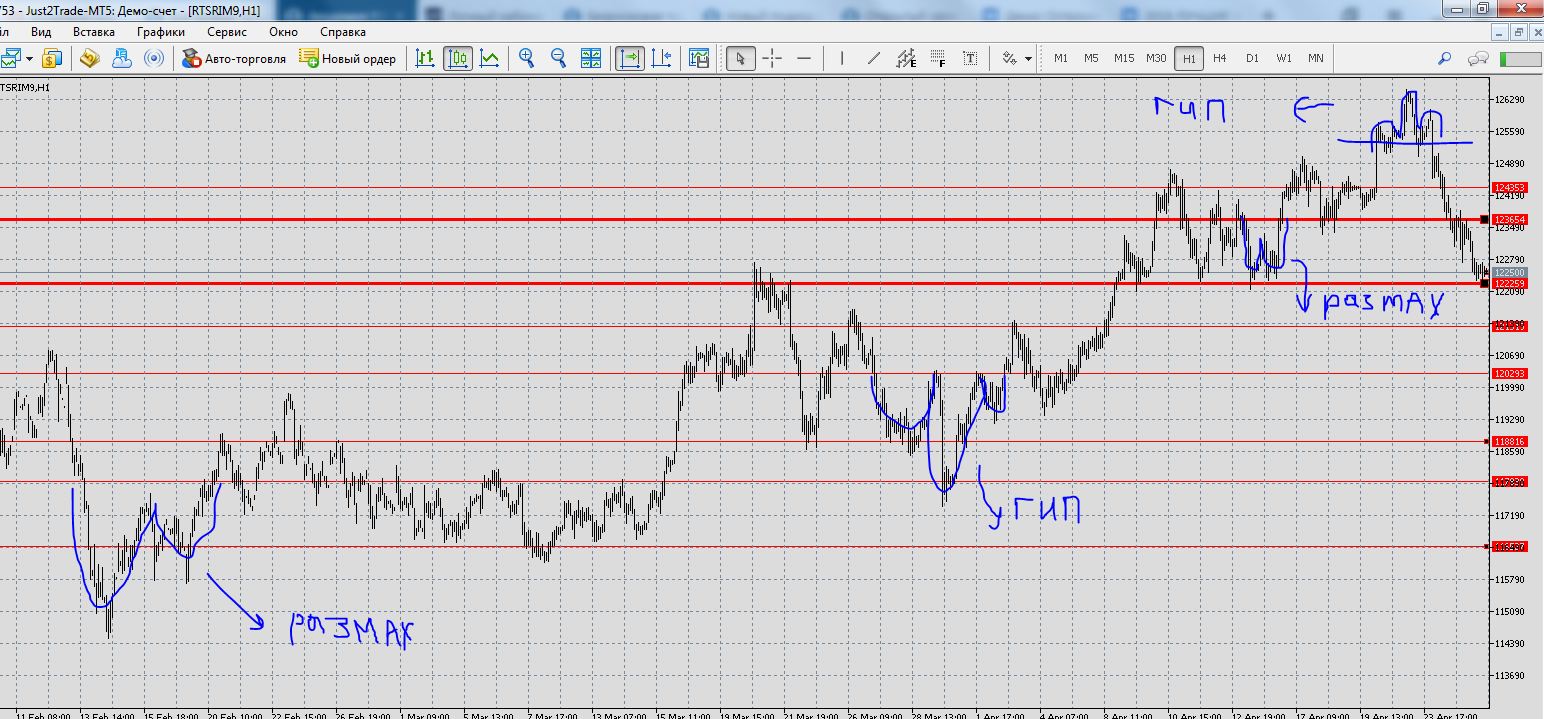Select the Fibonacci retracement tool

coord(938,58)
